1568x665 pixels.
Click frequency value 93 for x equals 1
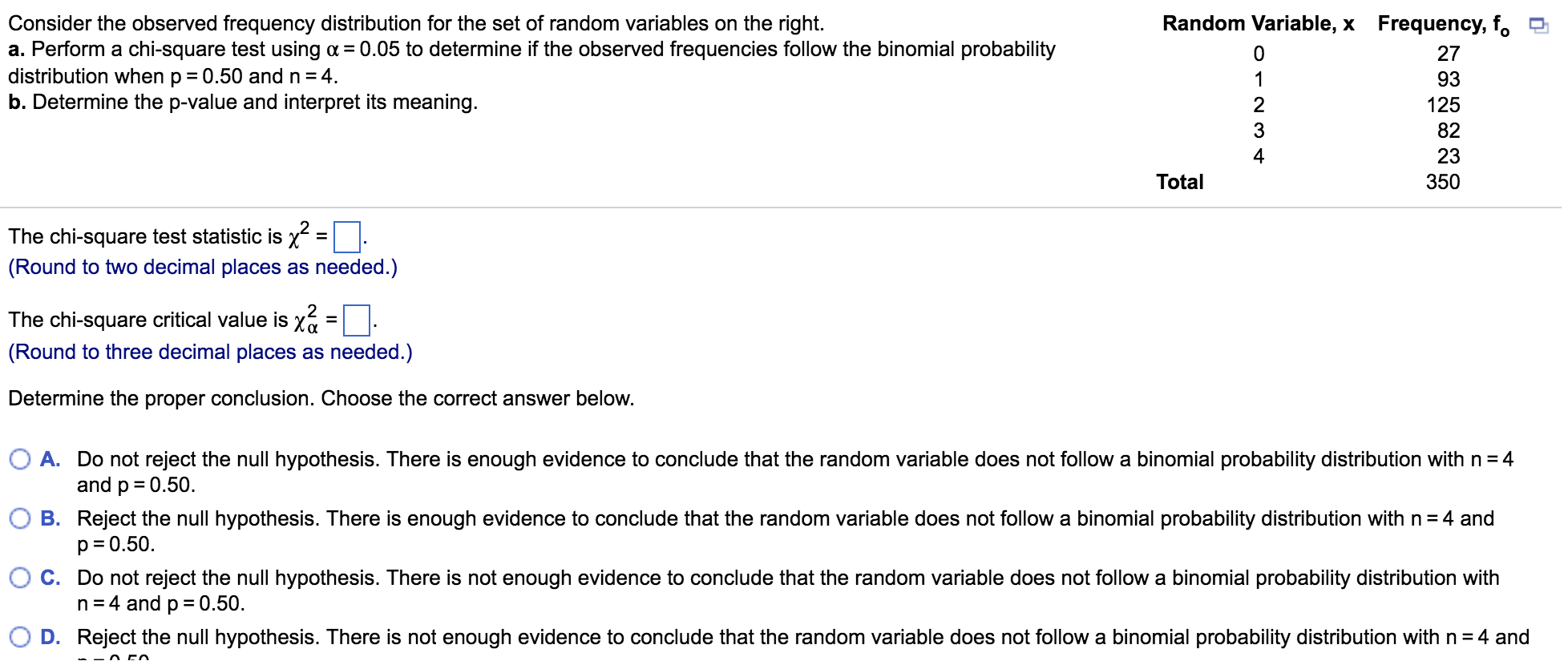(1447, 79)
